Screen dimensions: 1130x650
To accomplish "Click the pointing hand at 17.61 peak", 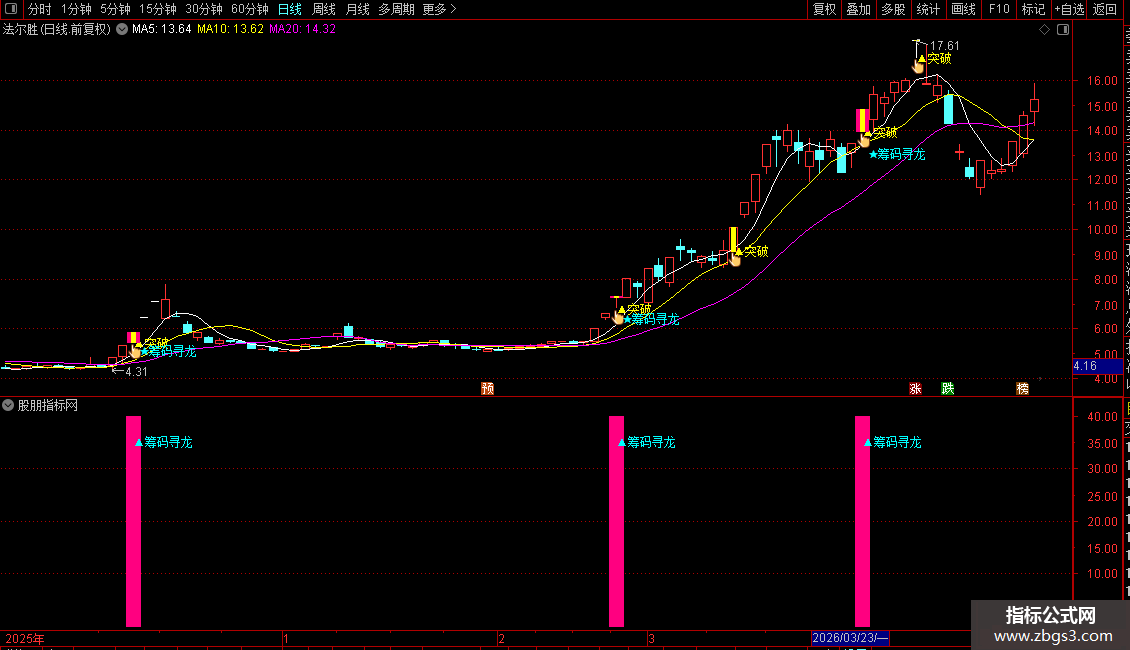I will 918,66.
